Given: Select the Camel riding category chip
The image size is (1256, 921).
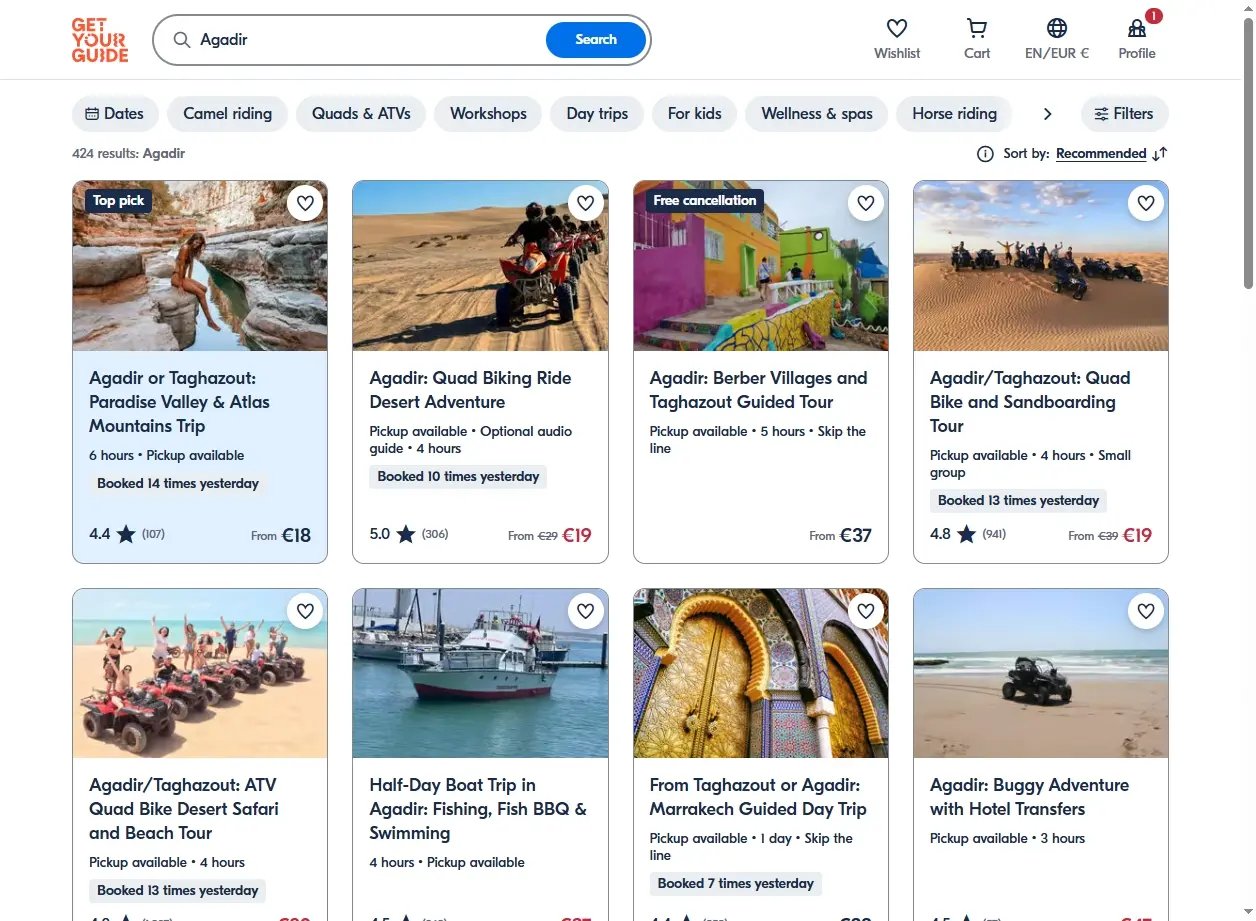Looking at the screenshot, I should point(227,114).
